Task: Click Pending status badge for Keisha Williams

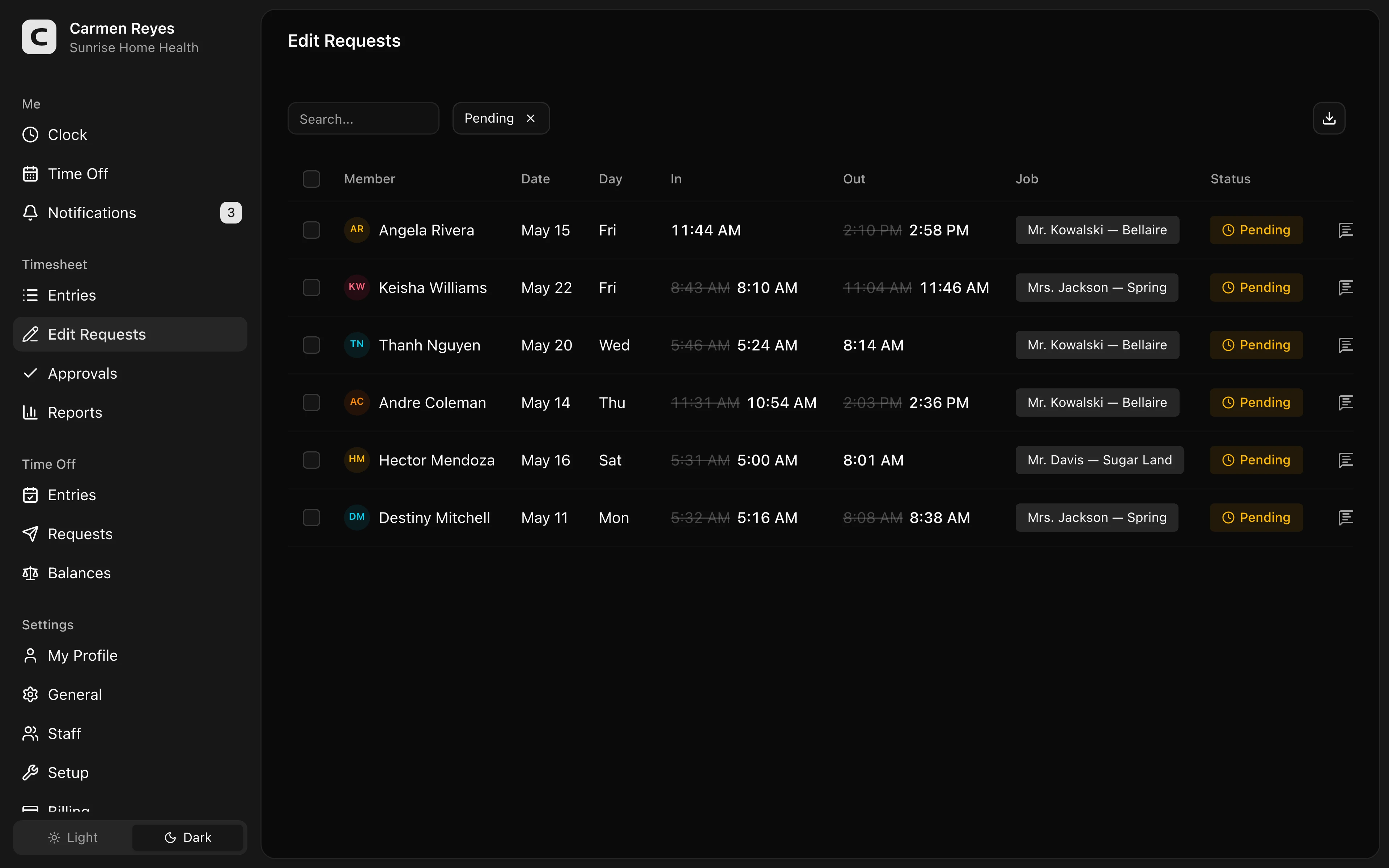Action: (1256, 288)
